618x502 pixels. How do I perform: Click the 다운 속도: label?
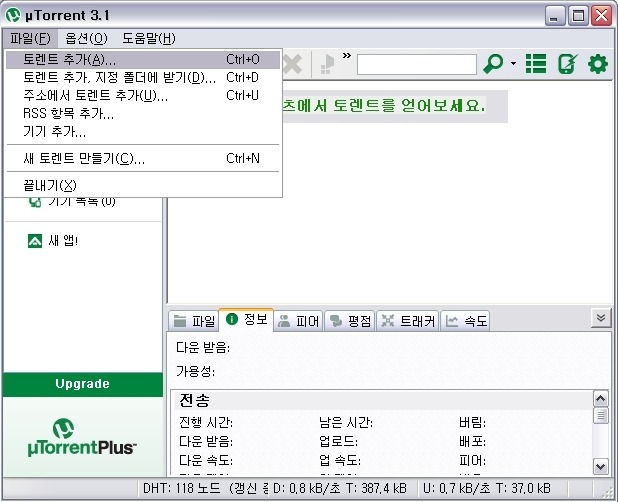[206, 460]
